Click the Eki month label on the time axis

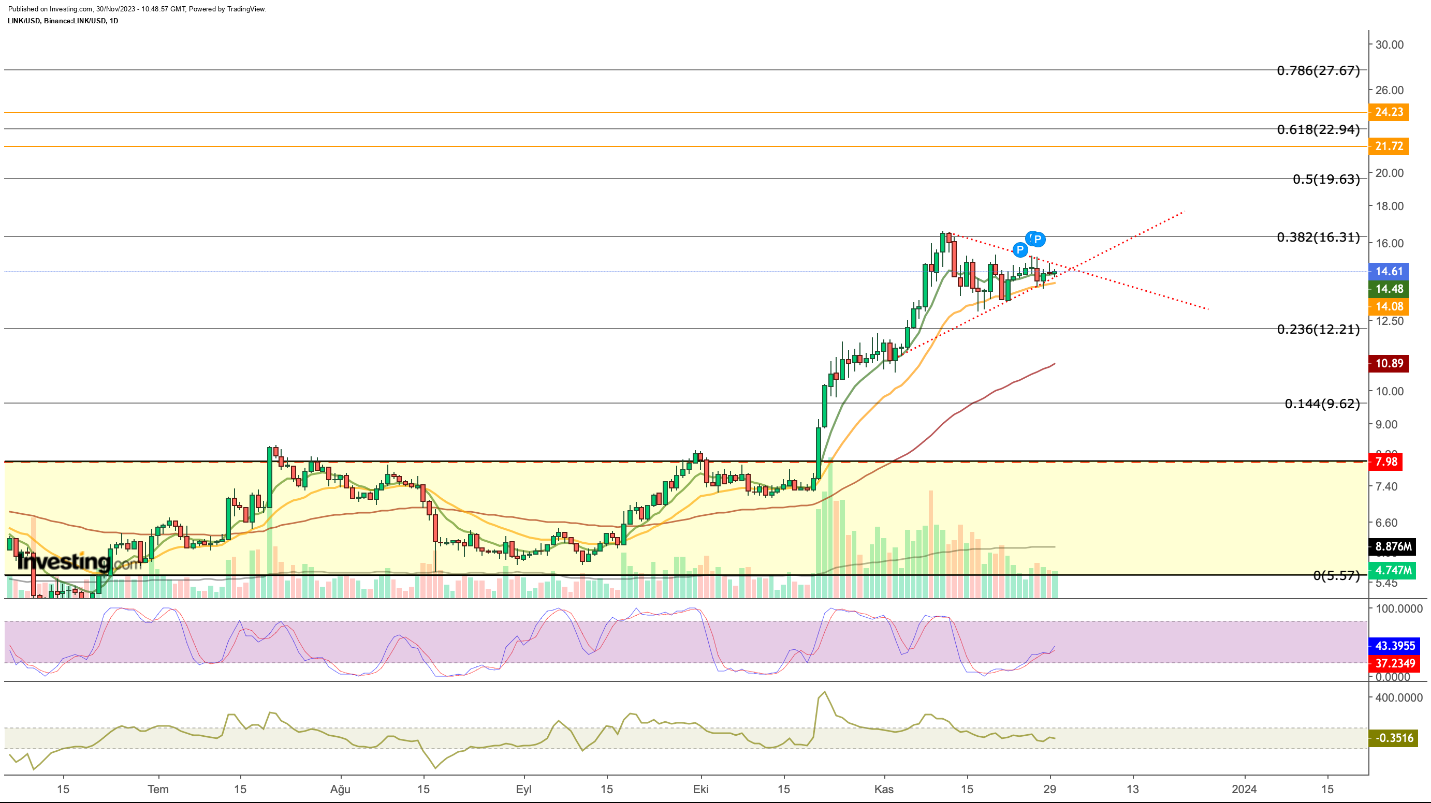(701, 789)
